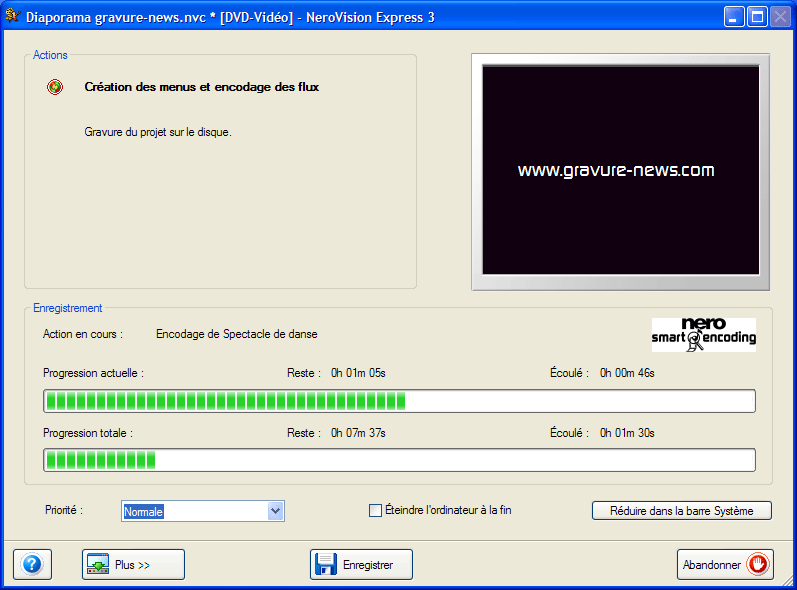Click the Priorité label
The width and height of the screenshot is (797, 590).
(x=64, y=510)
